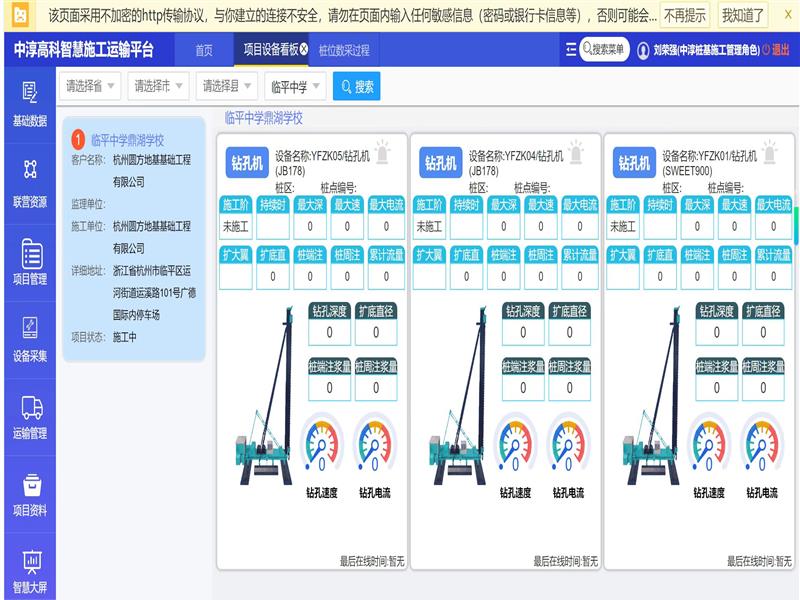Open the 请选择县 county dropdown
The height and width of the screenshot is (600, 800).
[227, 87]
